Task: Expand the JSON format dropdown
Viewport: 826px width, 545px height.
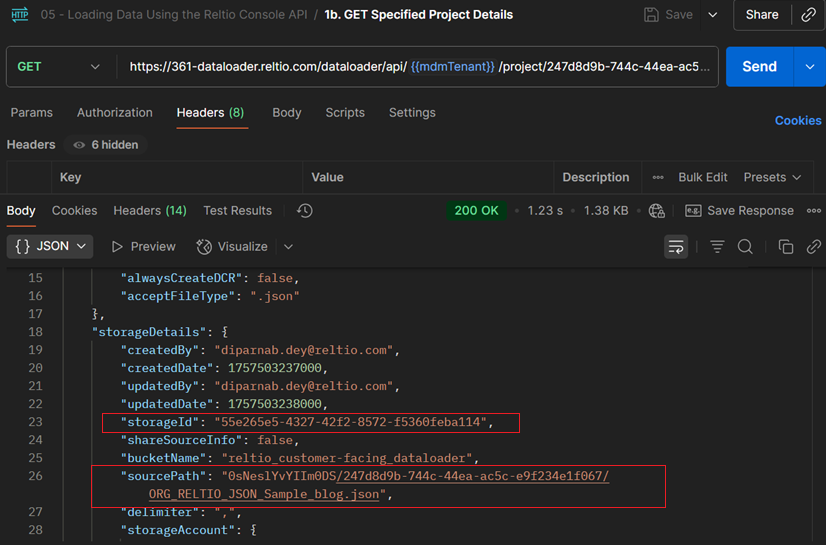Action: [x=51, y=247]
